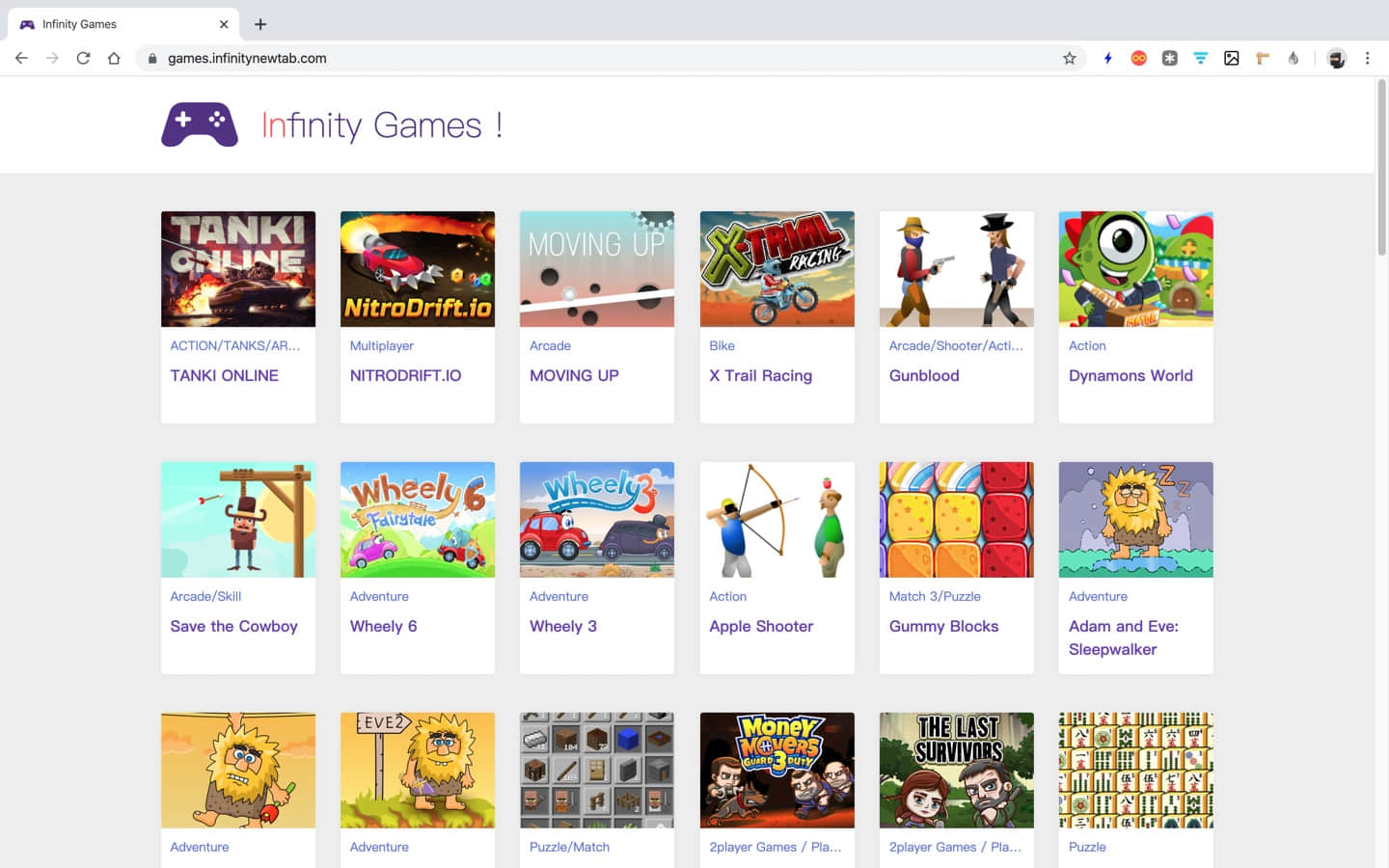The image size is (1389, 868).
Task: Reload the page with the refresh icon
Action: coord(83,58)
